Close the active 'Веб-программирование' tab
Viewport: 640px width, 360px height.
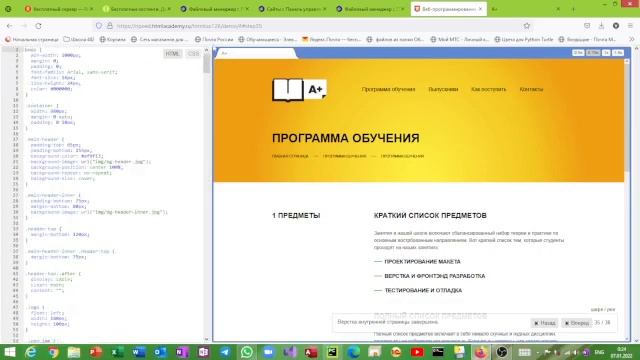(480, 9)
